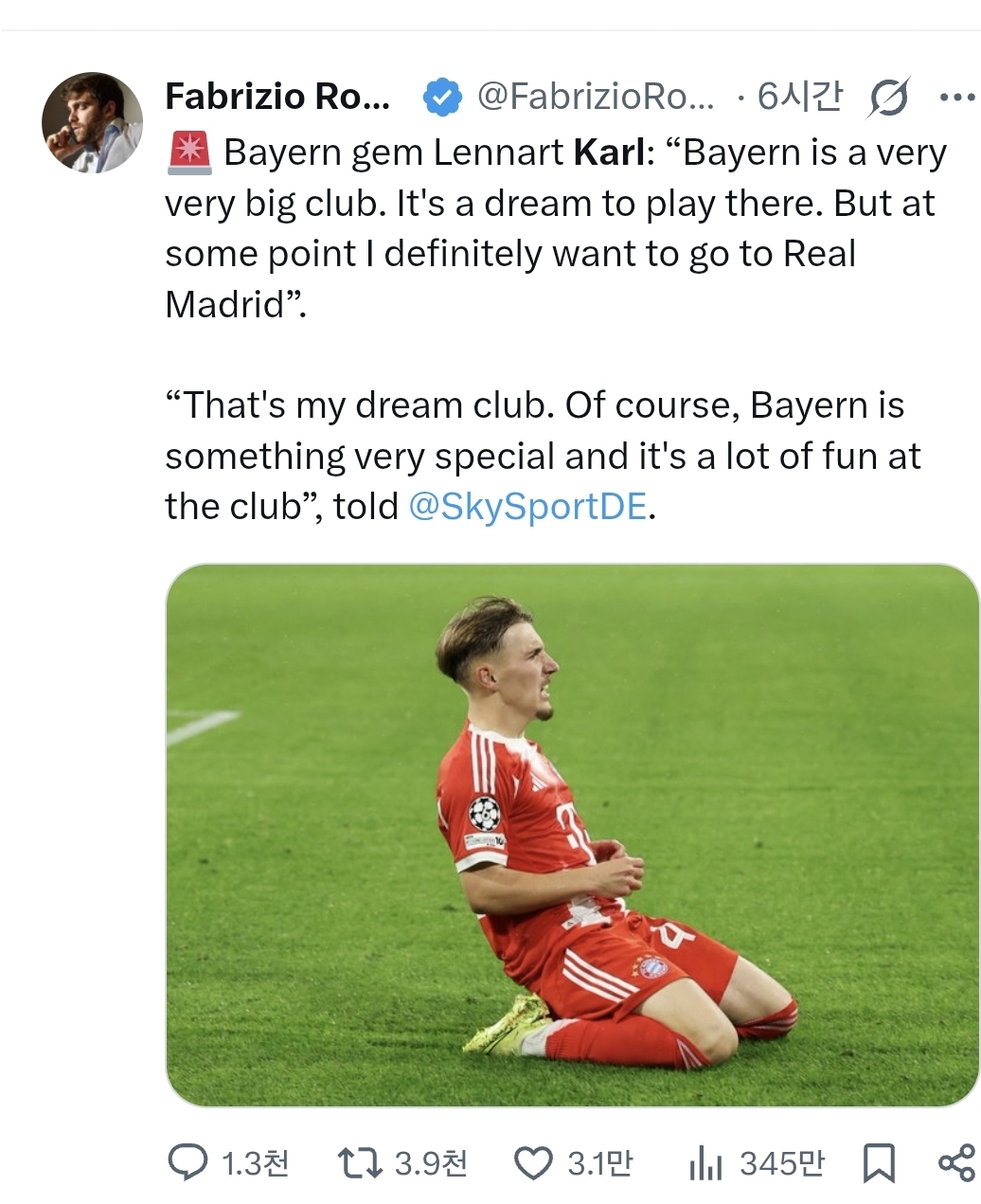The height and width of the screenshot is (1204, 981).
Task: Open the Bayern player photo
Action: click(572, 835)
